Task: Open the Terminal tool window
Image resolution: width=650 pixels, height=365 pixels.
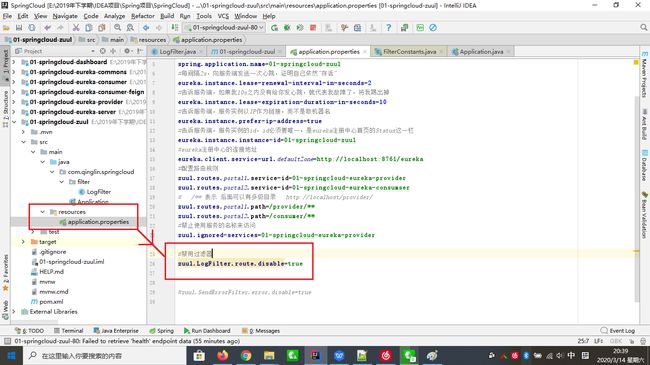Action: point(68,331)
